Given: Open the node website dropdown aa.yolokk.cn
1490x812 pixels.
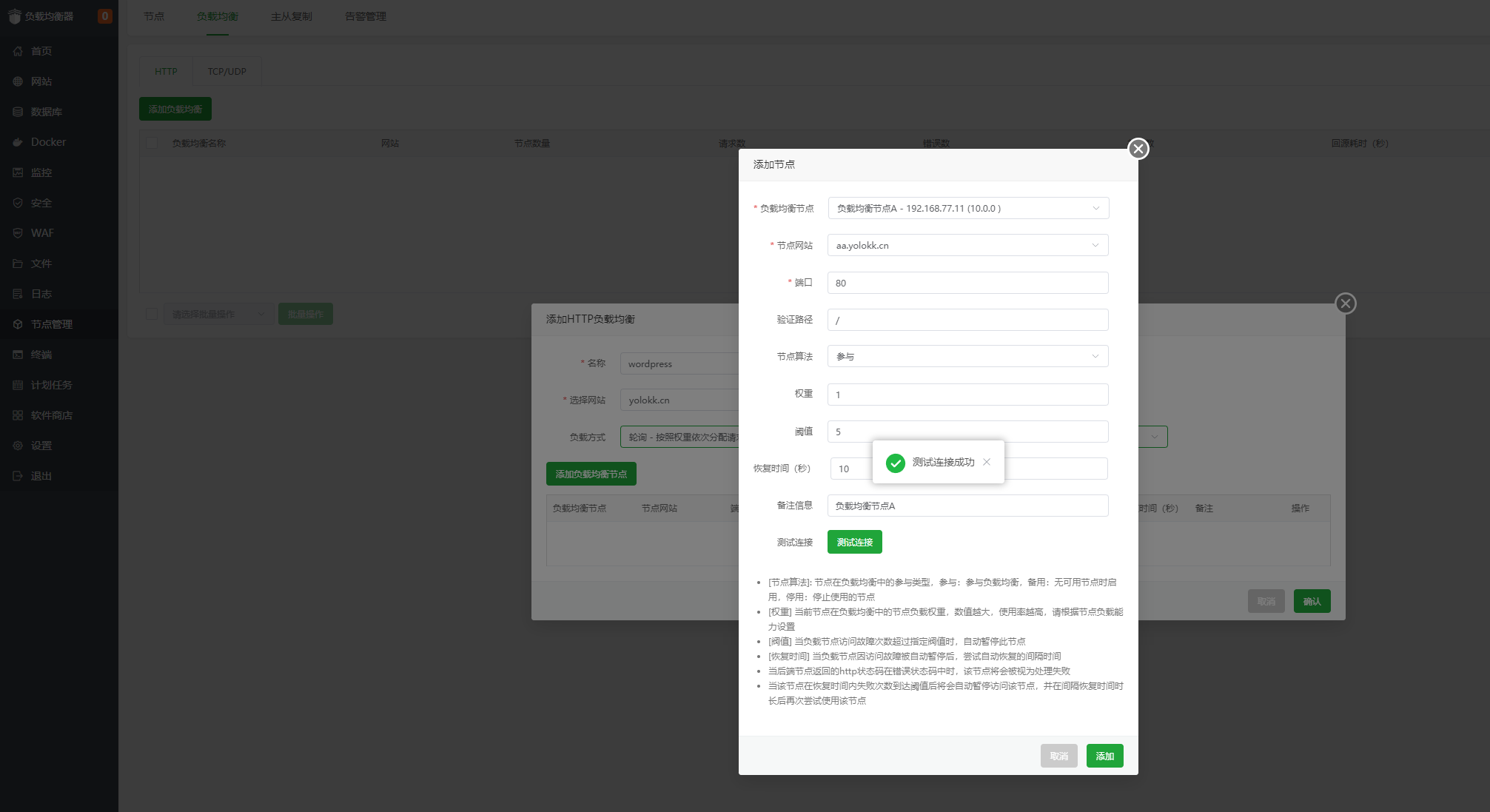Looking at the screenshot, I should (x=967, y=246).
